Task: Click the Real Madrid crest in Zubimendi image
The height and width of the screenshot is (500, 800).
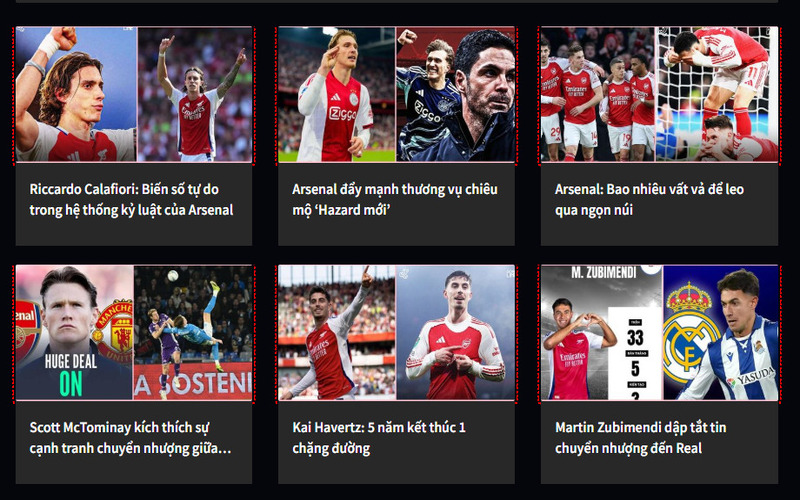Action: 689,334
